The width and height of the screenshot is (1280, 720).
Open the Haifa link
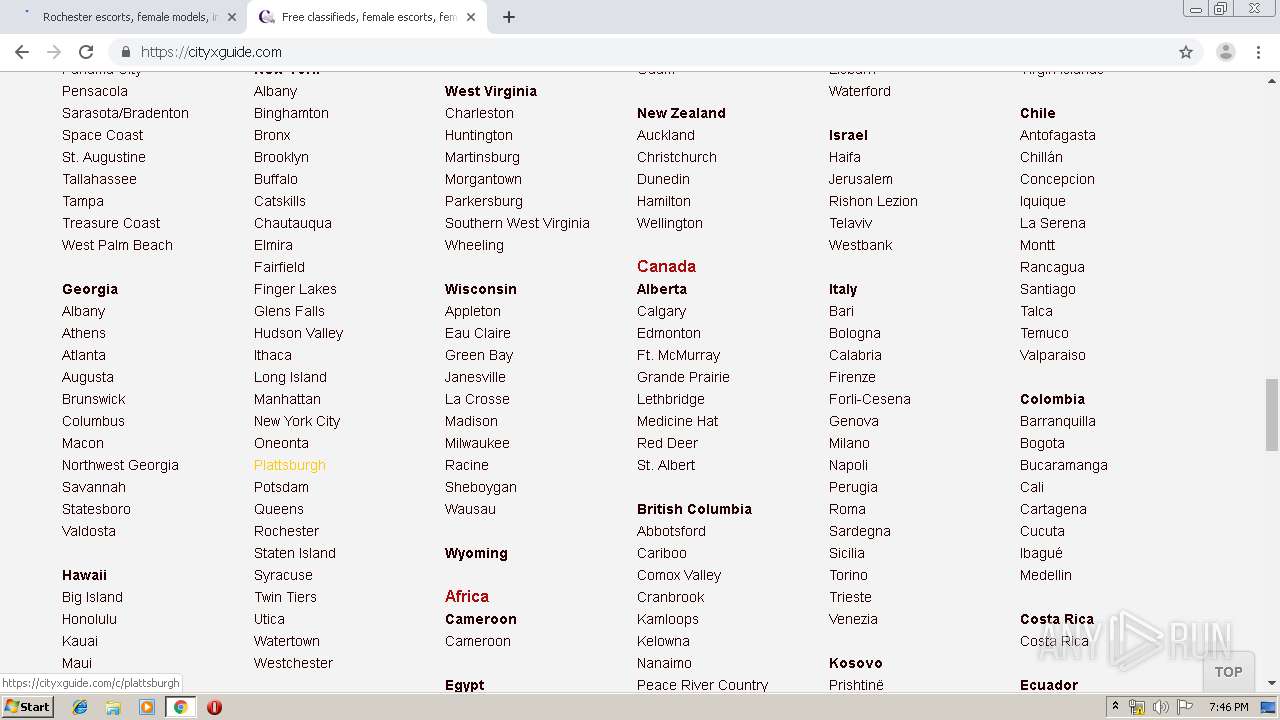tap(844, 157)
